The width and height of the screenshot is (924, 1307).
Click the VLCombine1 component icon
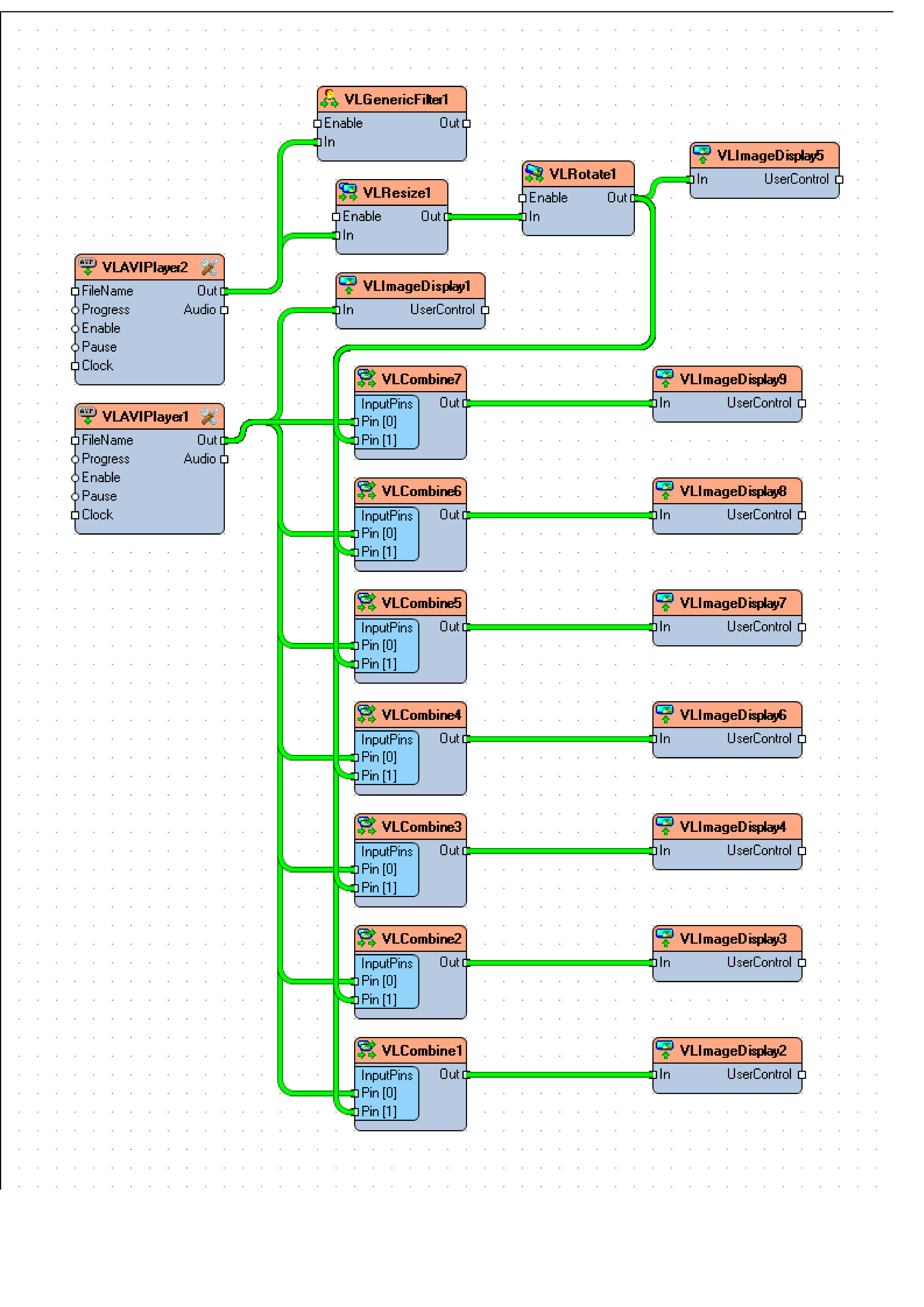(367, 1050)
